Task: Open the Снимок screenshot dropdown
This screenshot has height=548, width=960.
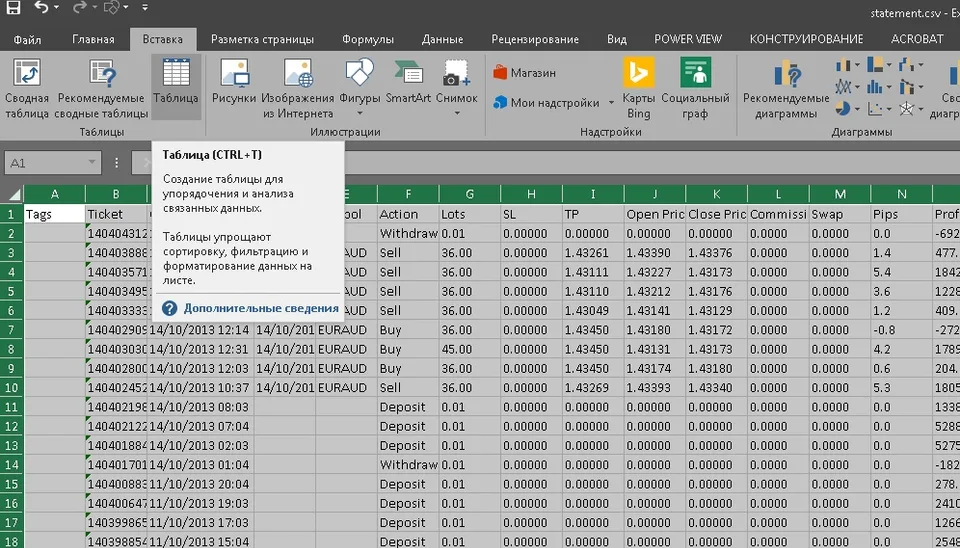Action: tap(457, 86)
